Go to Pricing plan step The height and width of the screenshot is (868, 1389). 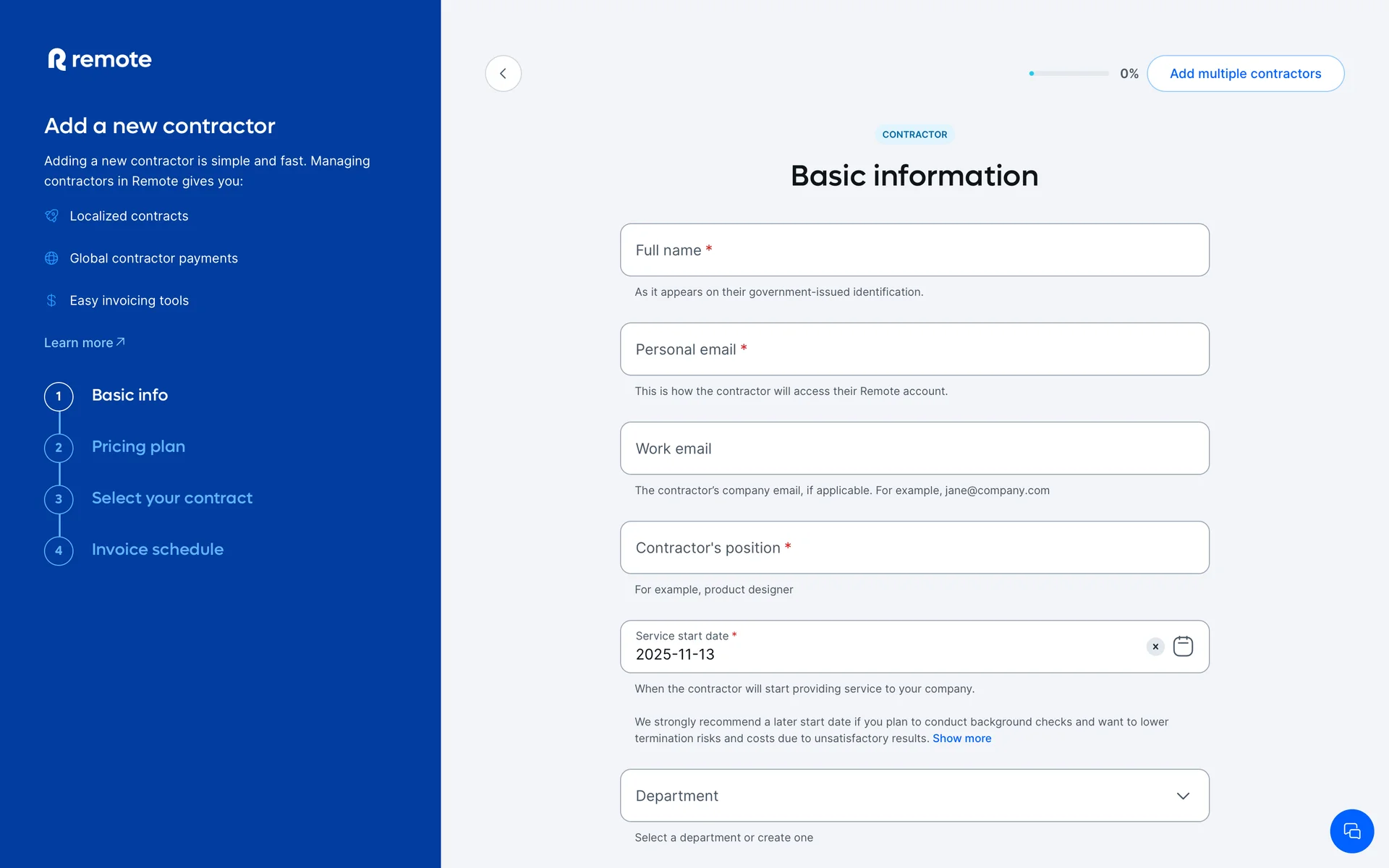click(138, 447)
